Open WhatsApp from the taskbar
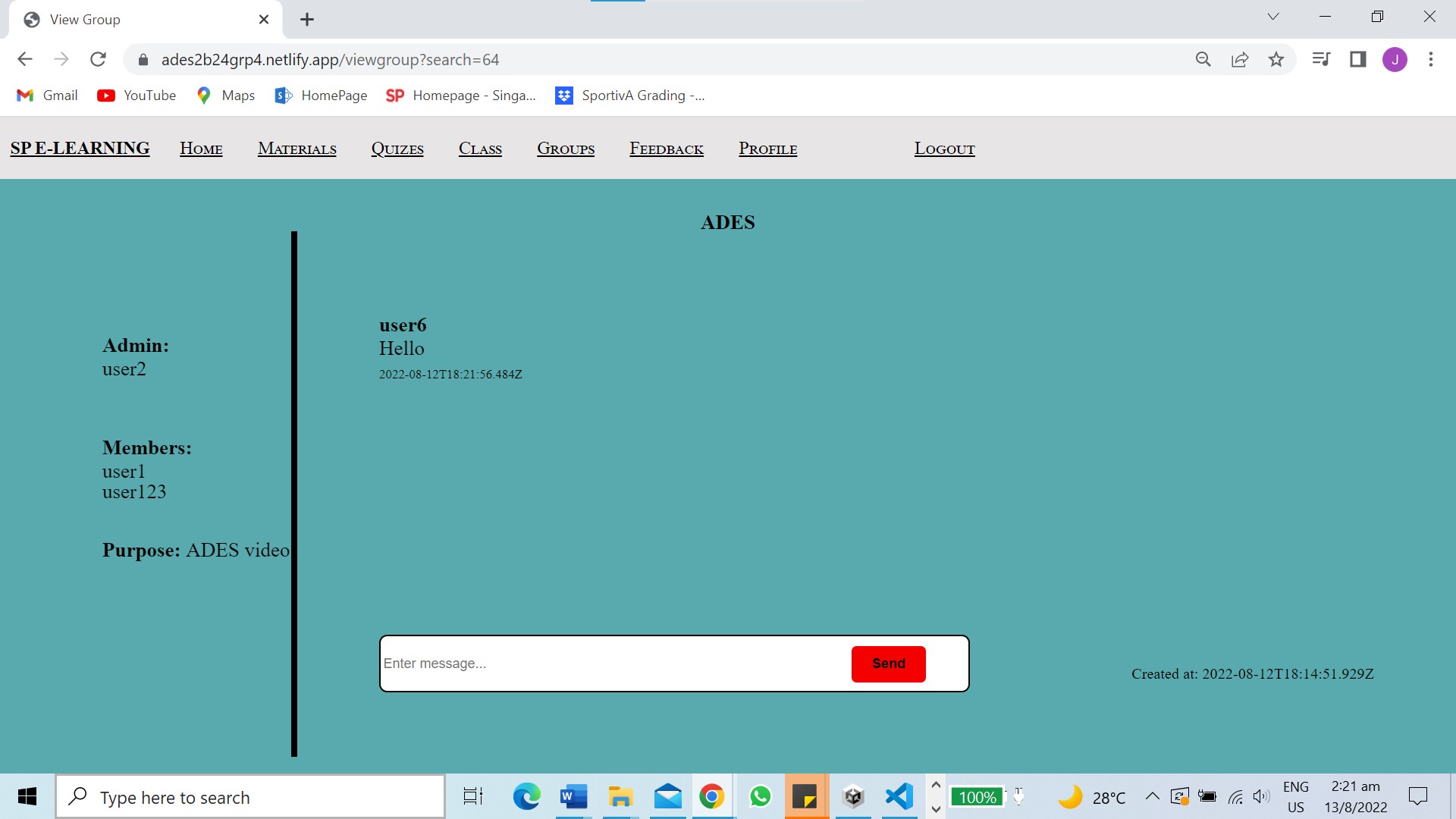The image size is (1456, 819). [760, 796]
